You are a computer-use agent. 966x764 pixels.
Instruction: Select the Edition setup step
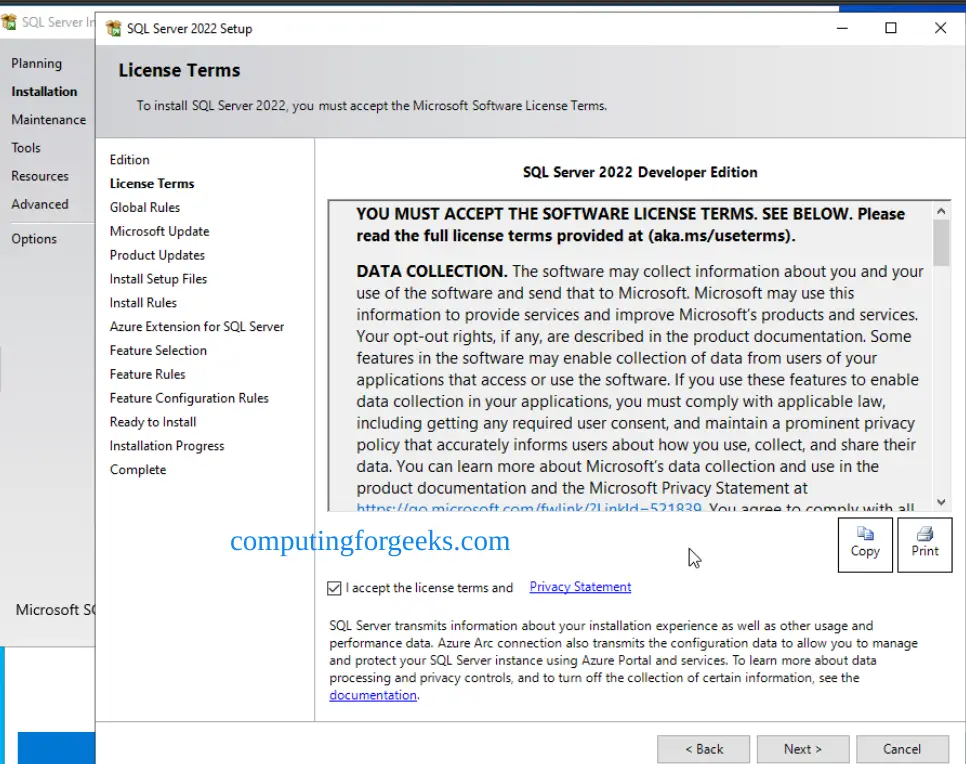click(x=129, y=160)
